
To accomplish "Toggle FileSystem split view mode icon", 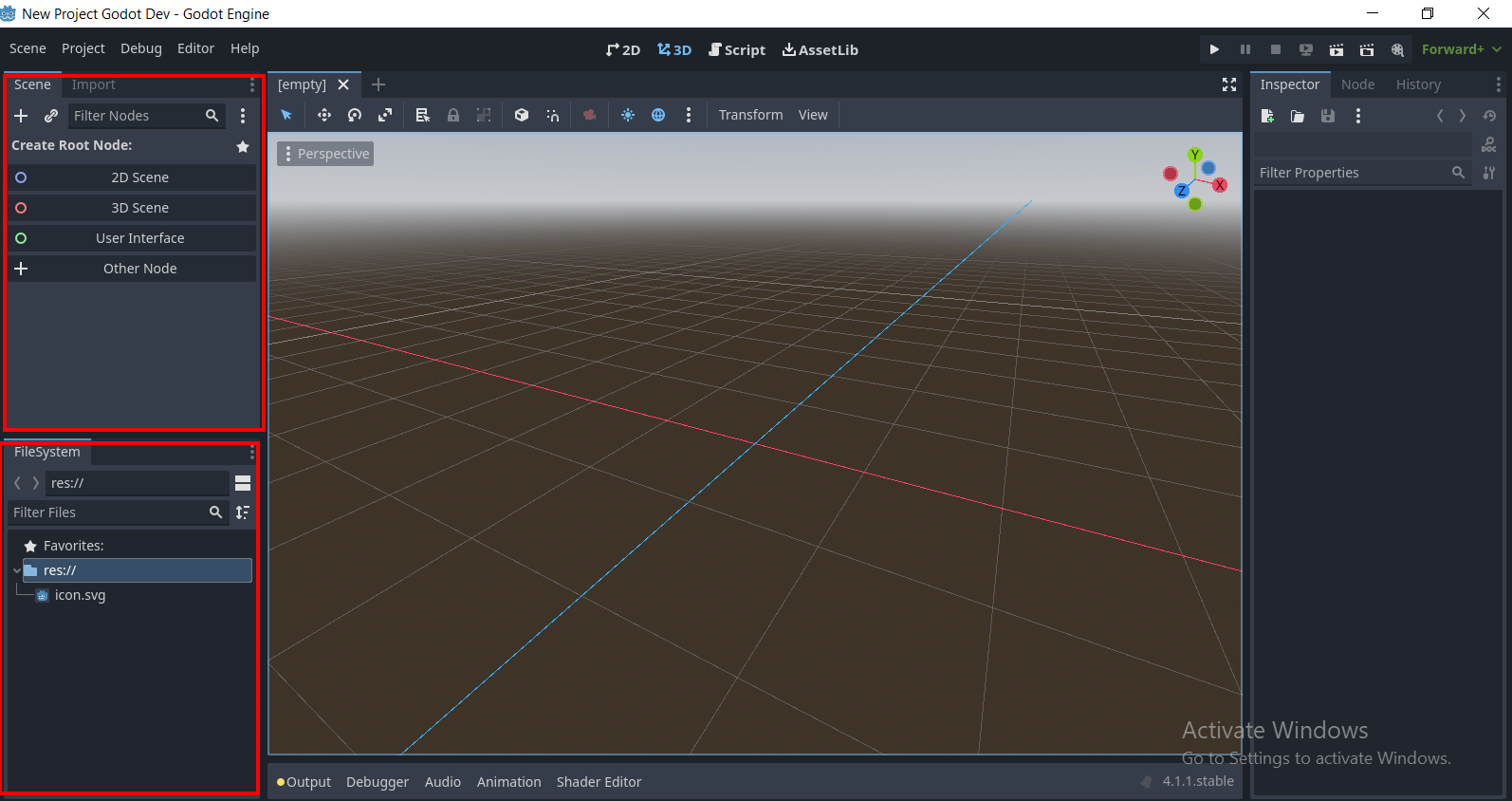I will click(x=243, y=483).
